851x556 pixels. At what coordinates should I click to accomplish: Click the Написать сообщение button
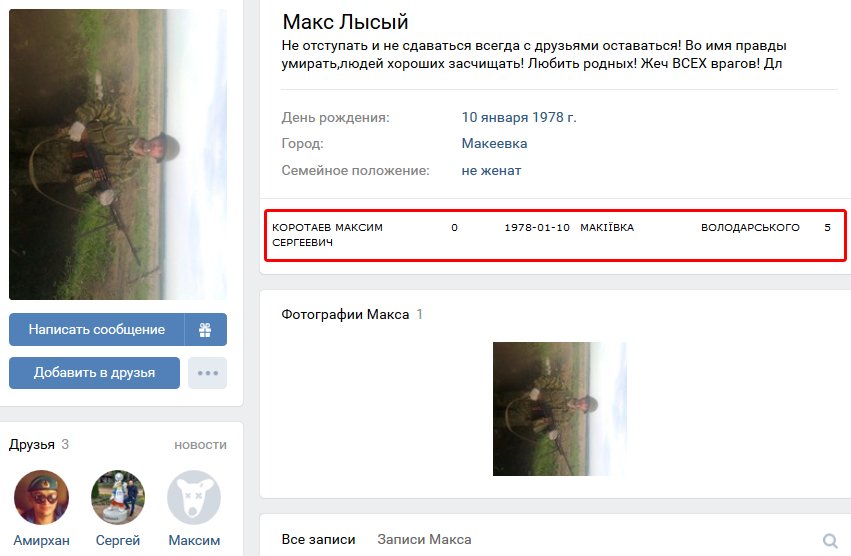coord(97,330)
